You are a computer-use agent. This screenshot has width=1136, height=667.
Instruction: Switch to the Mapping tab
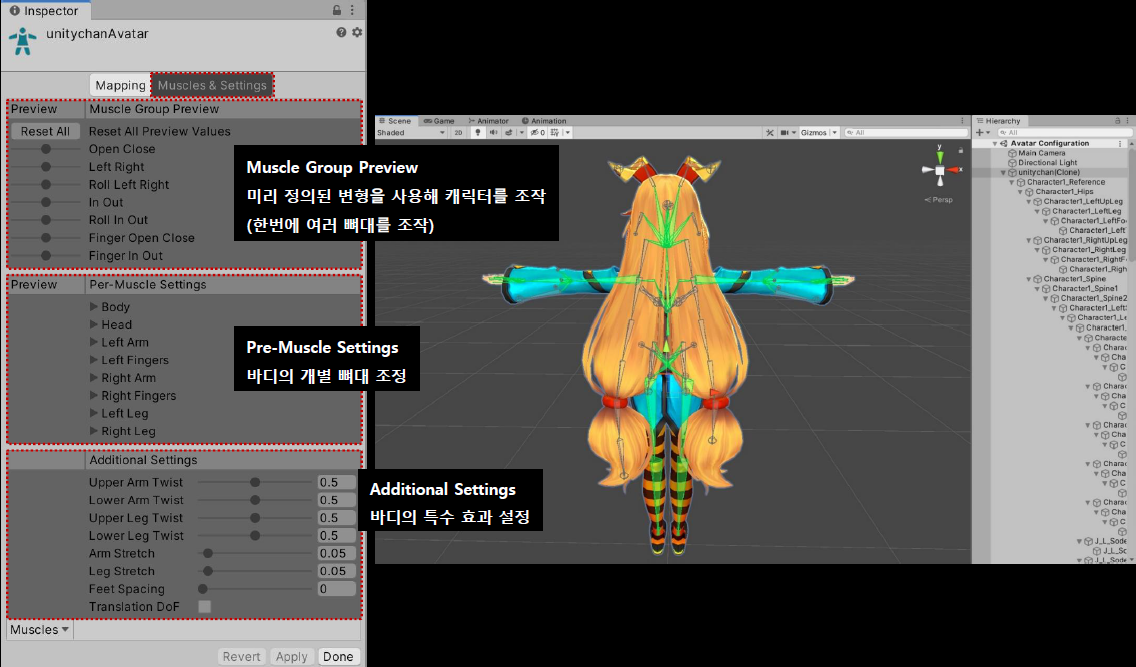[x=120, y=85]
